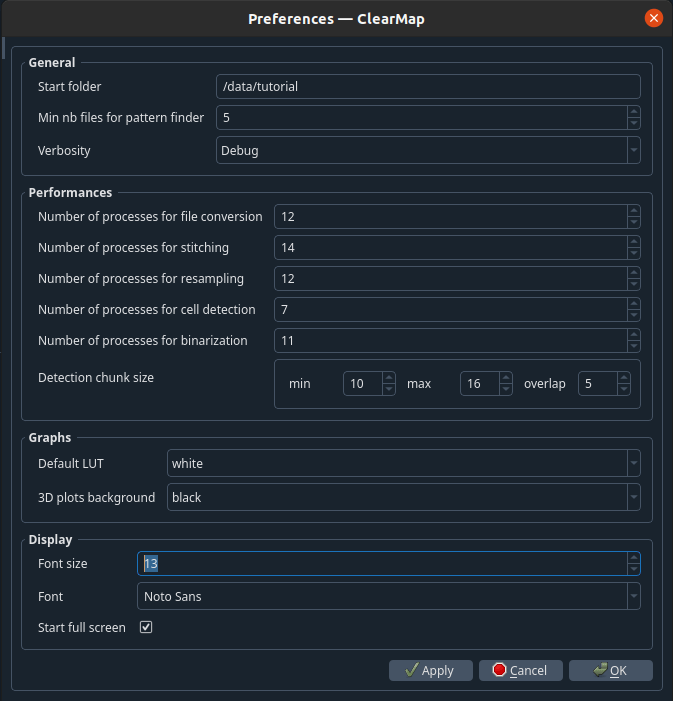Confirm with the OK button
673x701 pixels.
coord(611,671)
